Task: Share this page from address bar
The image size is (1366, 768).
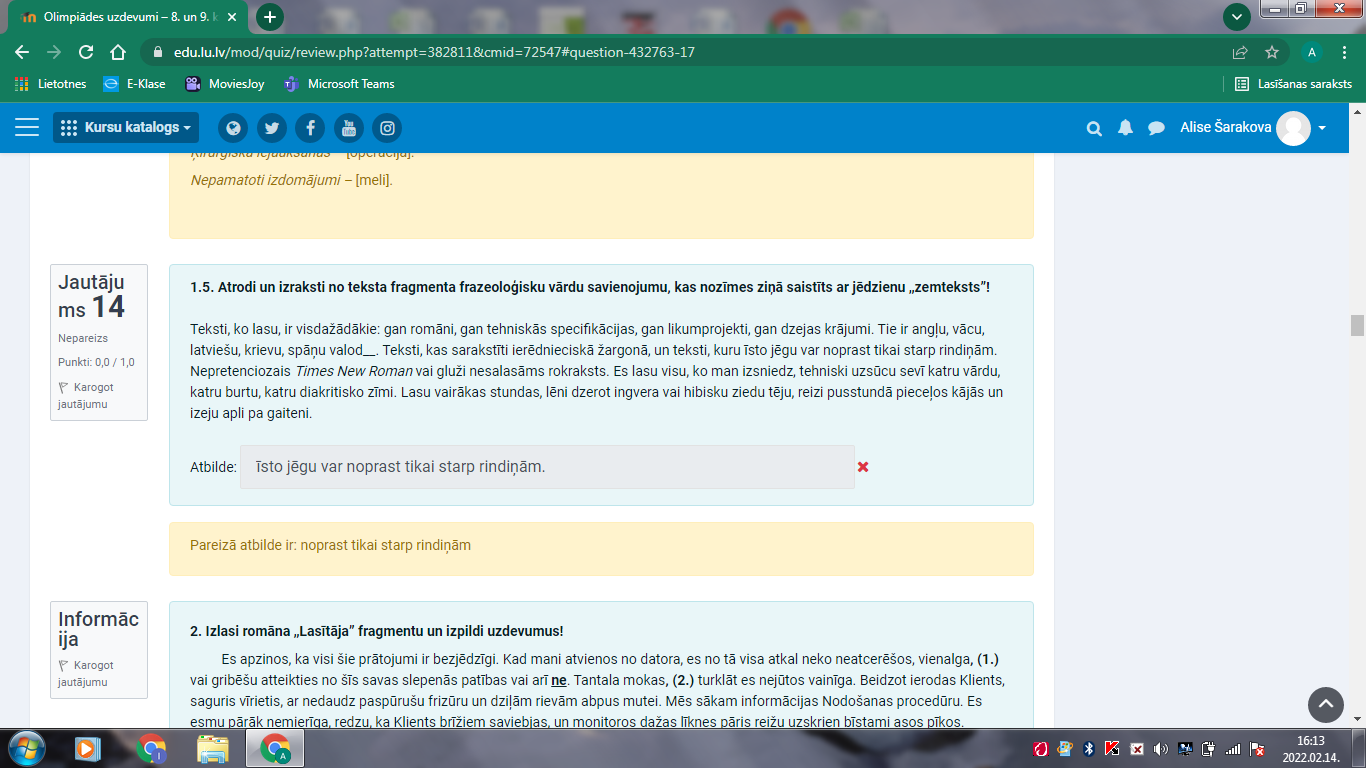Action: (x=1240, y=52)
